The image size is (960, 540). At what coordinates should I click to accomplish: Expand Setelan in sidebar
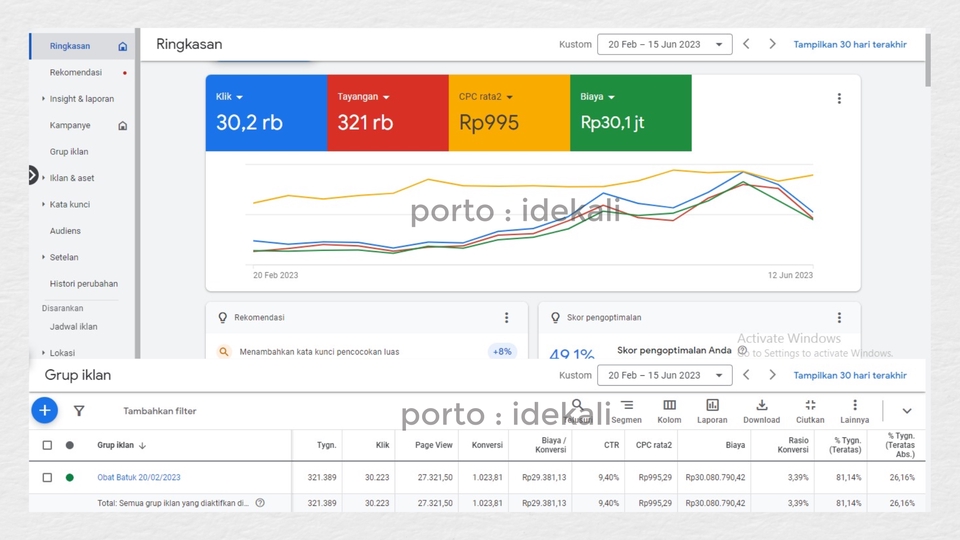(x=43, y=257)
